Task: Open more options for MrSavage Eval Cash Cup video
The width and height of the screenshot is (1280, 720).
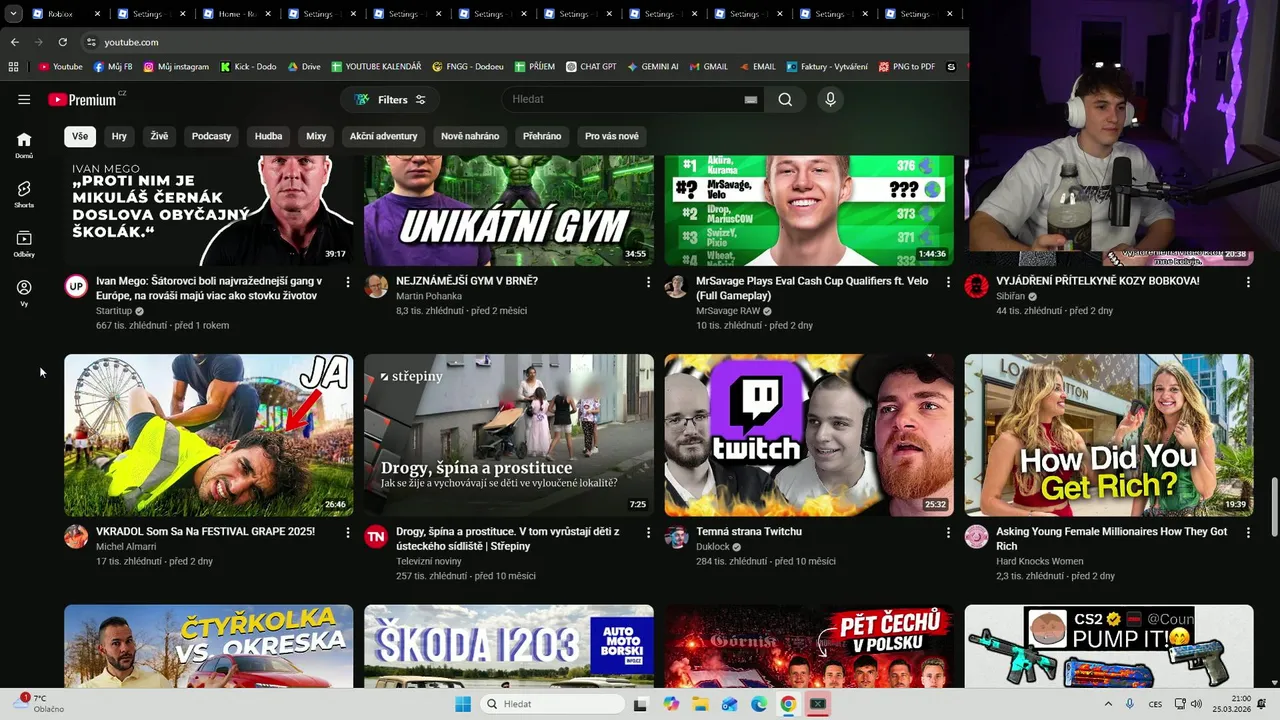Action: (x=948, y=282)
